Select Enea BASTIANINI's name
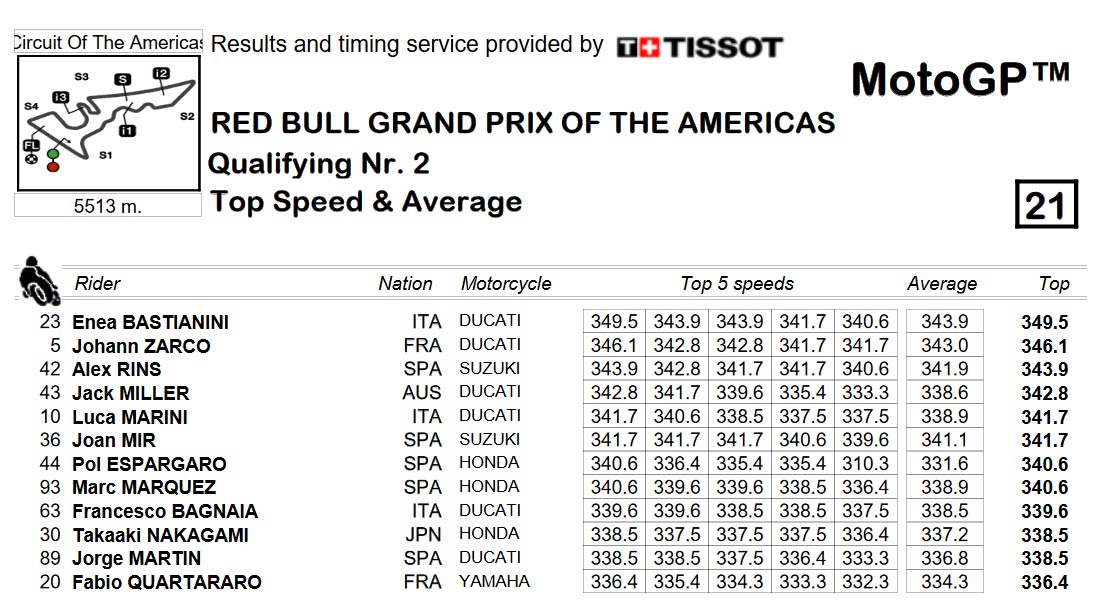 (150, 322)
